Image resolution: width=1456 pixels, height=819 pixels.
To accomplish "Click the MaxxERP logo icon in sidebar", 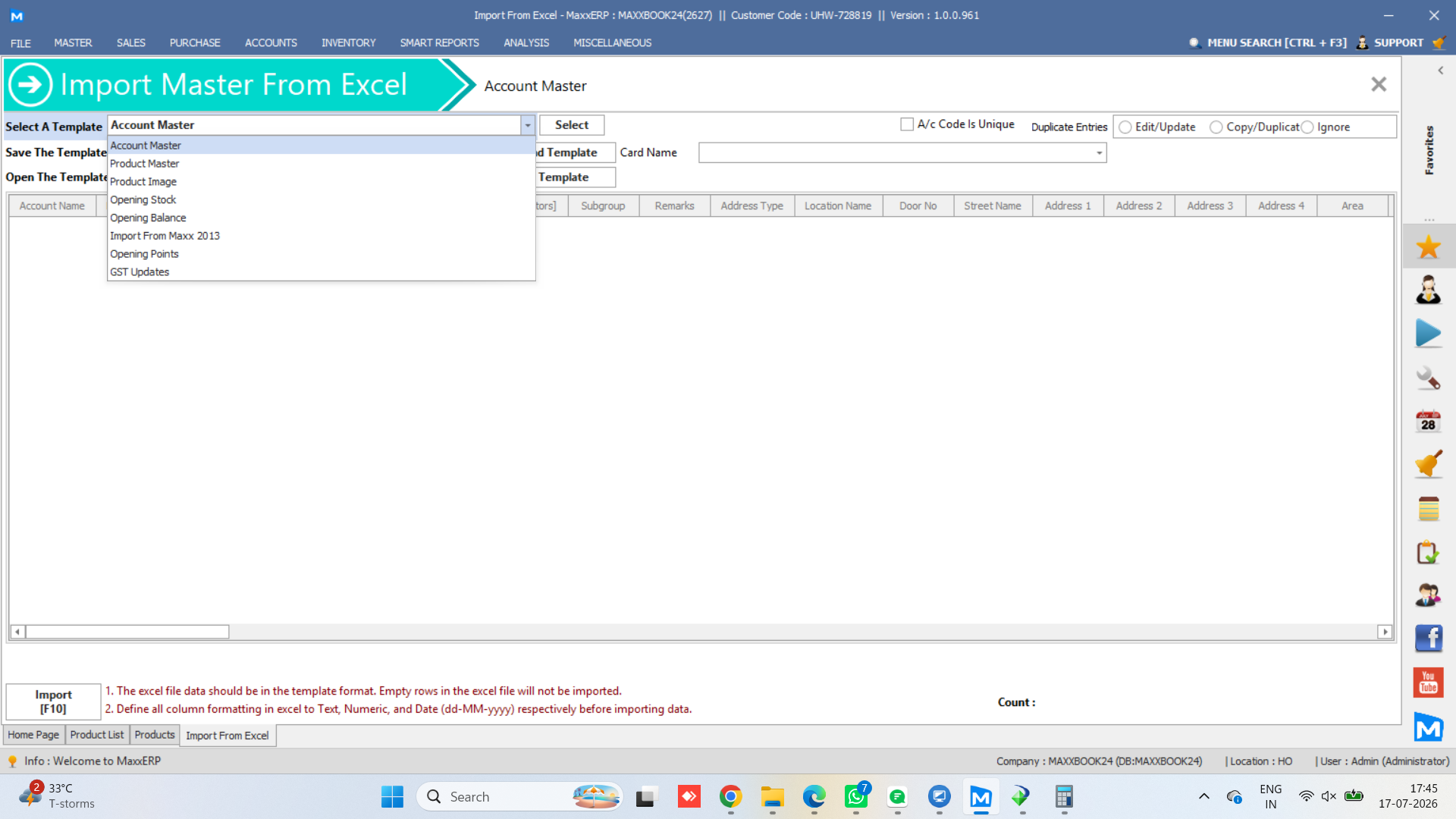I will click(x=1428, y=727).
